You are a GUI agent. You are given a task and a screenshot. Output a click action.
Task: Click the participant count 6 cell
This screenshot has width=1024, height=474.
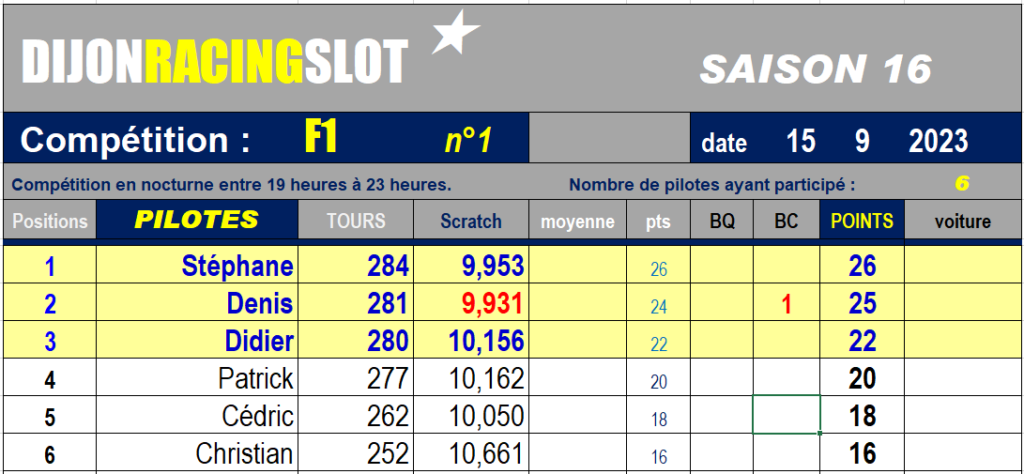961,183
